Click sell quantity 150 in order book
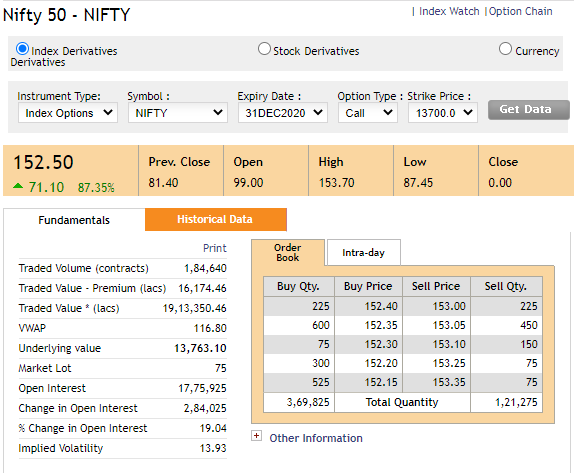The image size is (576, 473). 529,344
